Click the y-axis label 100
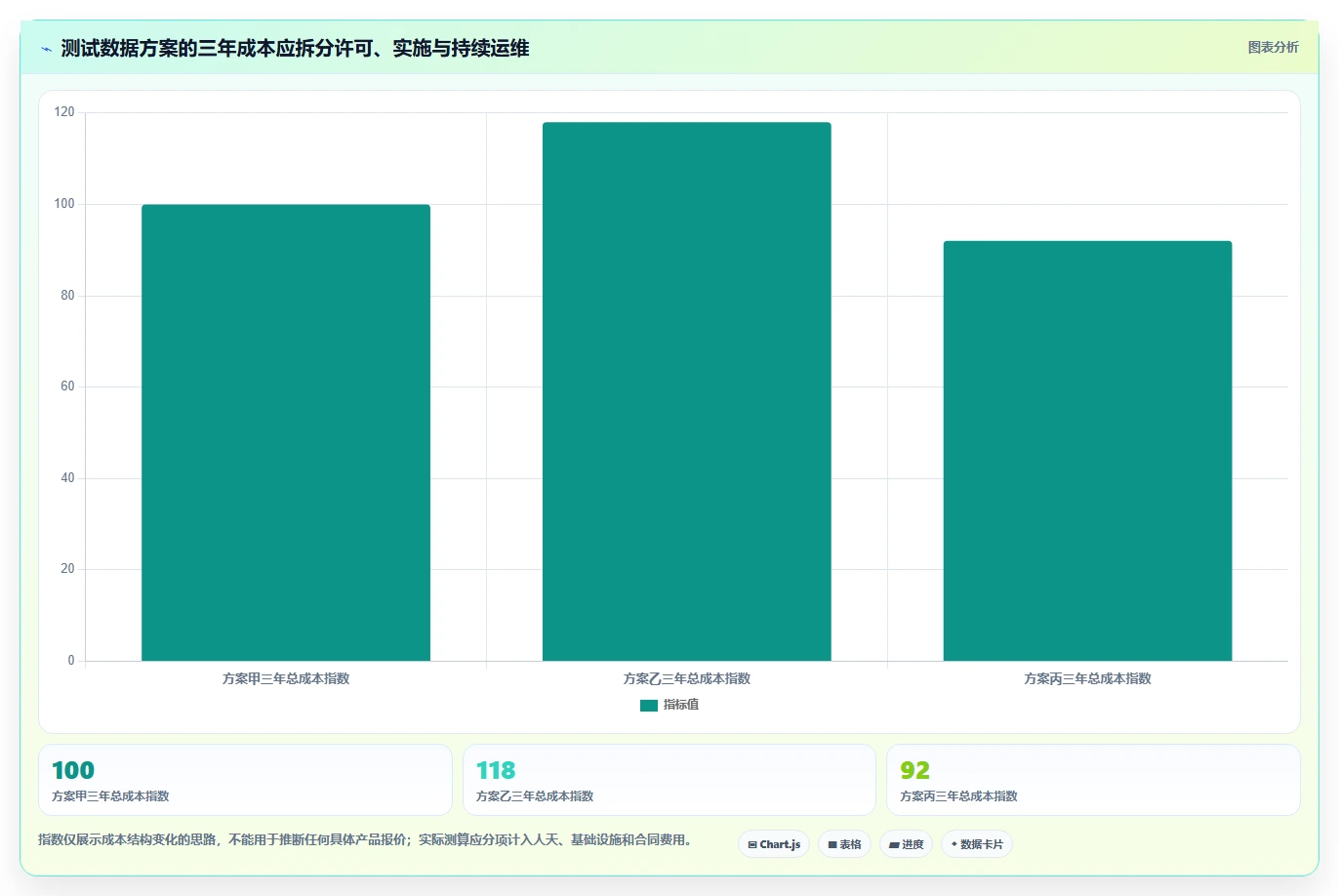 (64, 204)
